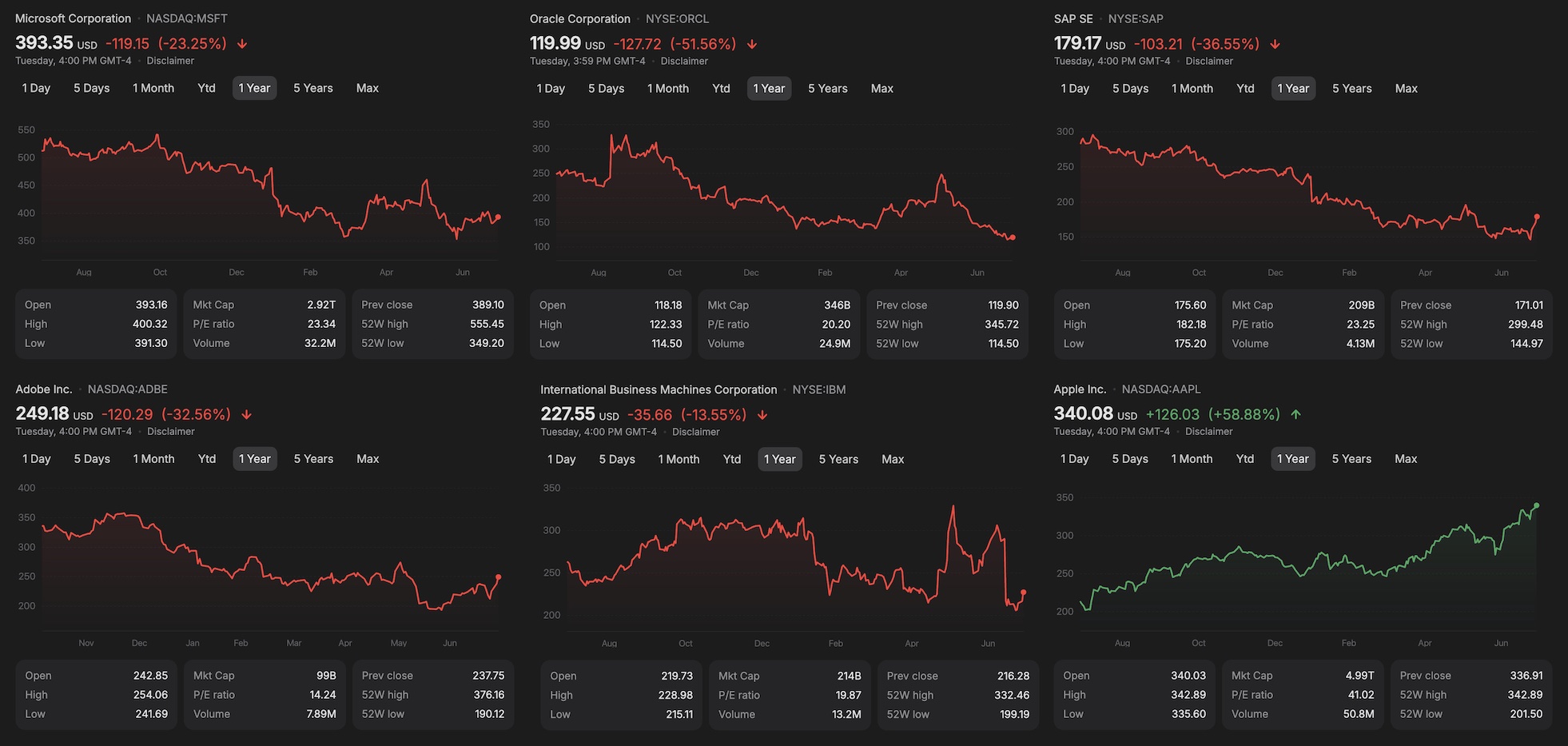
Task: Click the 1 Year tab on SAP chart
Action: click(x=1293, y=89)
